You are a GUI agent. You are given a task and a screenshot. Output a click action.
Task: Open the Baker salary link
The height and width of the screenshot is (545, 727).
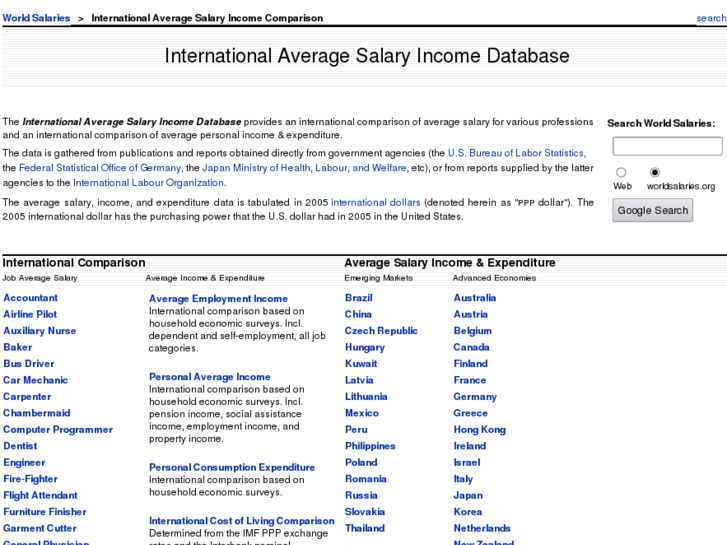(x=18, y=347)
